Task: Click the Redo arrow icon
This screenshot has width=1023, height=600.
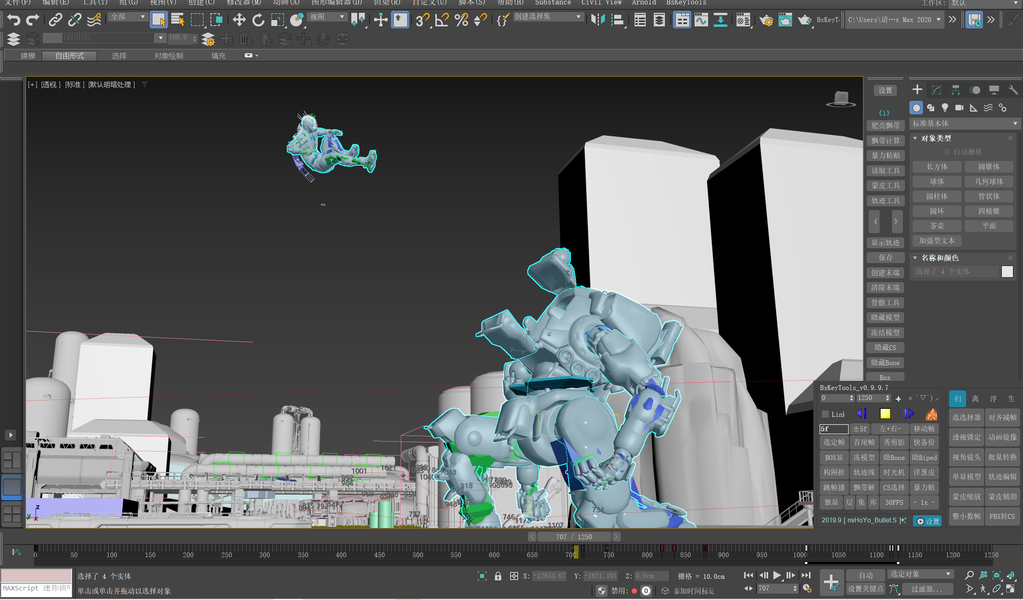Action: pyautogui.click(x=32, y=20)
